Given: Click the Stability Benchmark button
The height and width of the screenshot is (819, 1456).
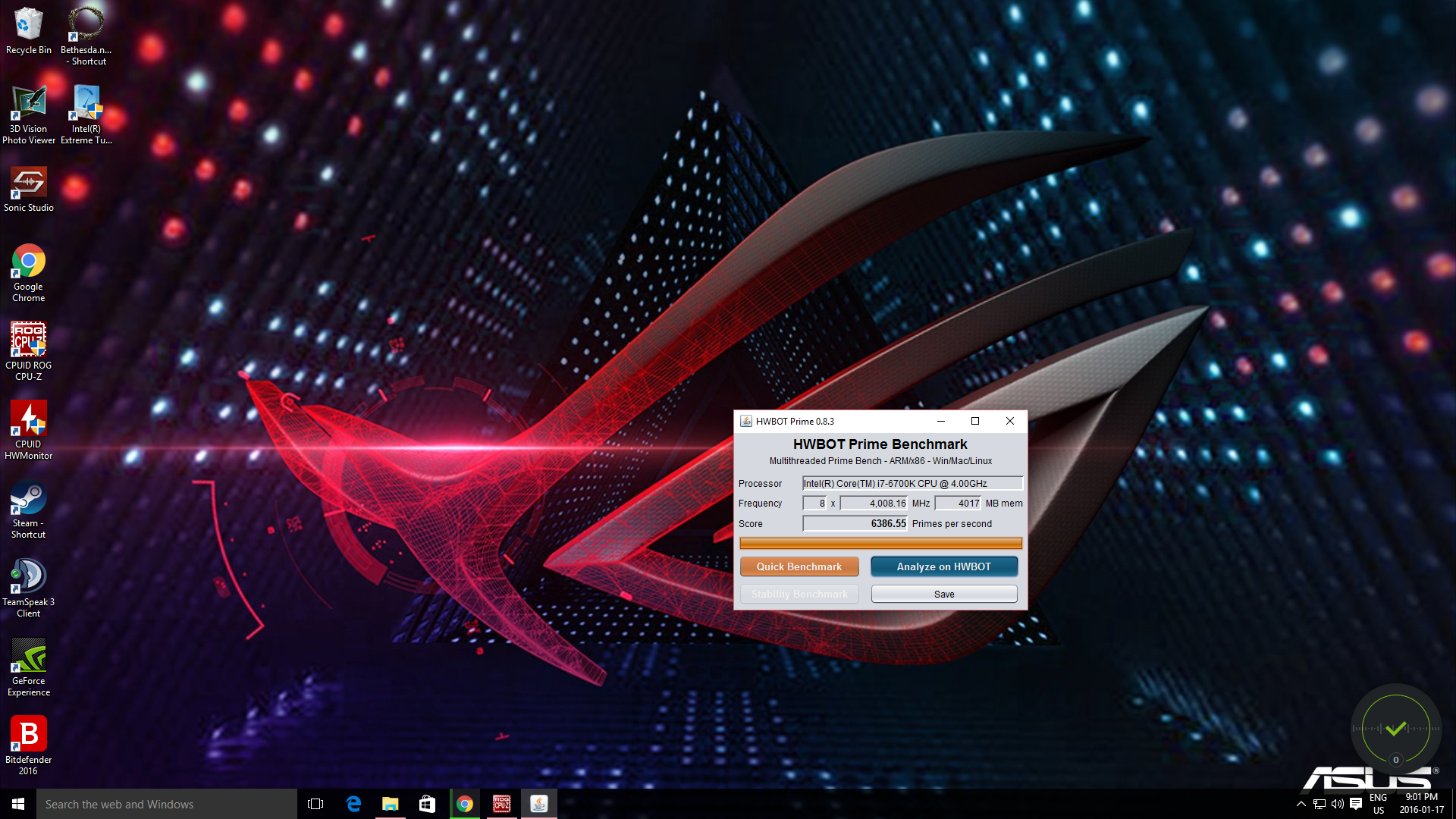Looking at the screenshot, I should pos(799,594).
